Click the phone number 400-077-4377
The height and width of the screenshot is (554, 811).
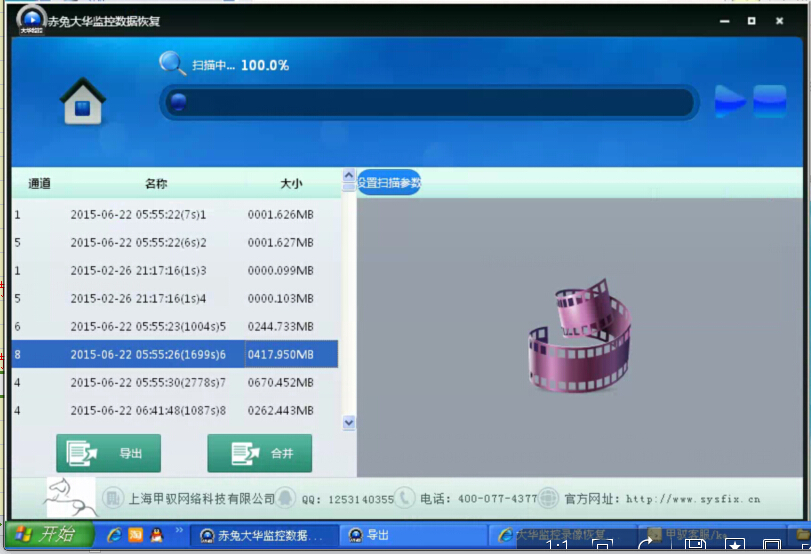(498, 499)
